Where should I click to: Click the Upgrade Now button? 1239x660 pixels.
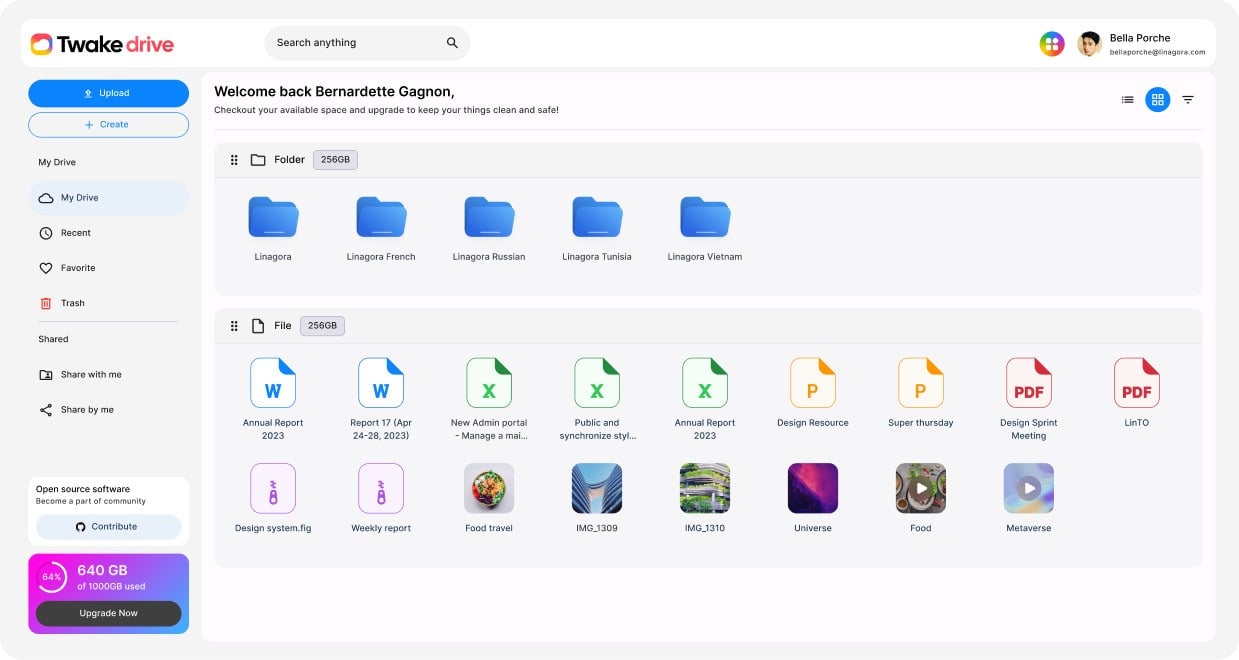pos(108,613)
